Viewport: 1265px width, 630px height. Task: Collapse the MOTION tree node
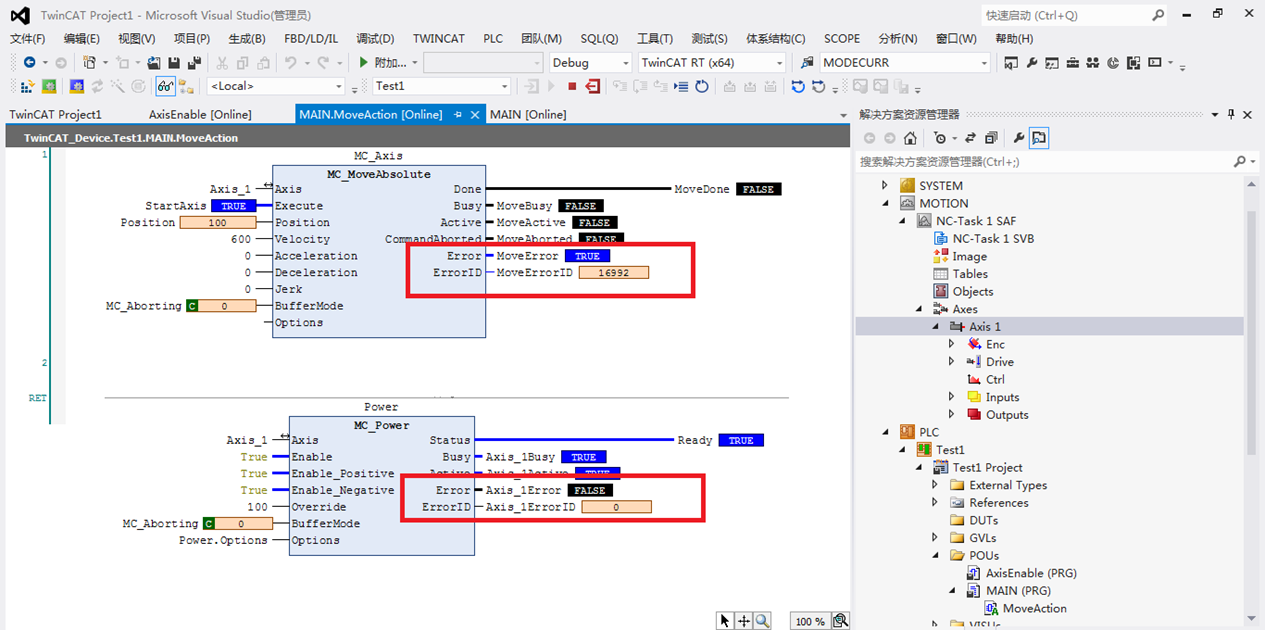(x=884, y=203)
